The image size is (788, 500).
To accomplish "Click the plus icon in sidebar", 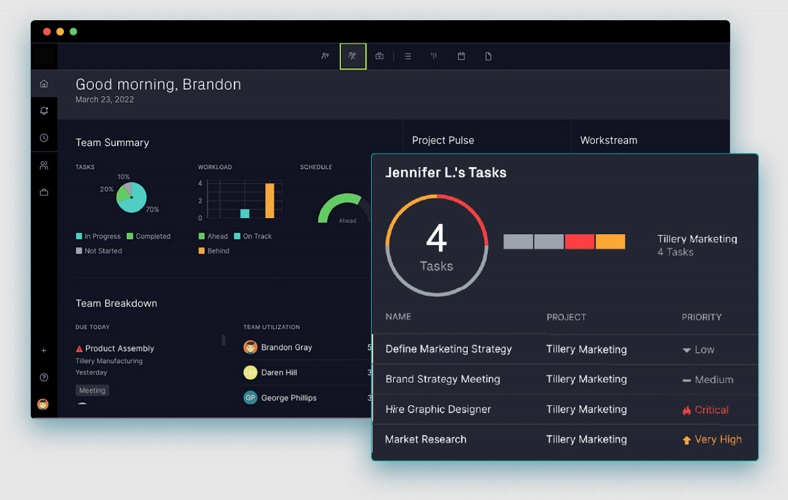I will pos(44,351).
